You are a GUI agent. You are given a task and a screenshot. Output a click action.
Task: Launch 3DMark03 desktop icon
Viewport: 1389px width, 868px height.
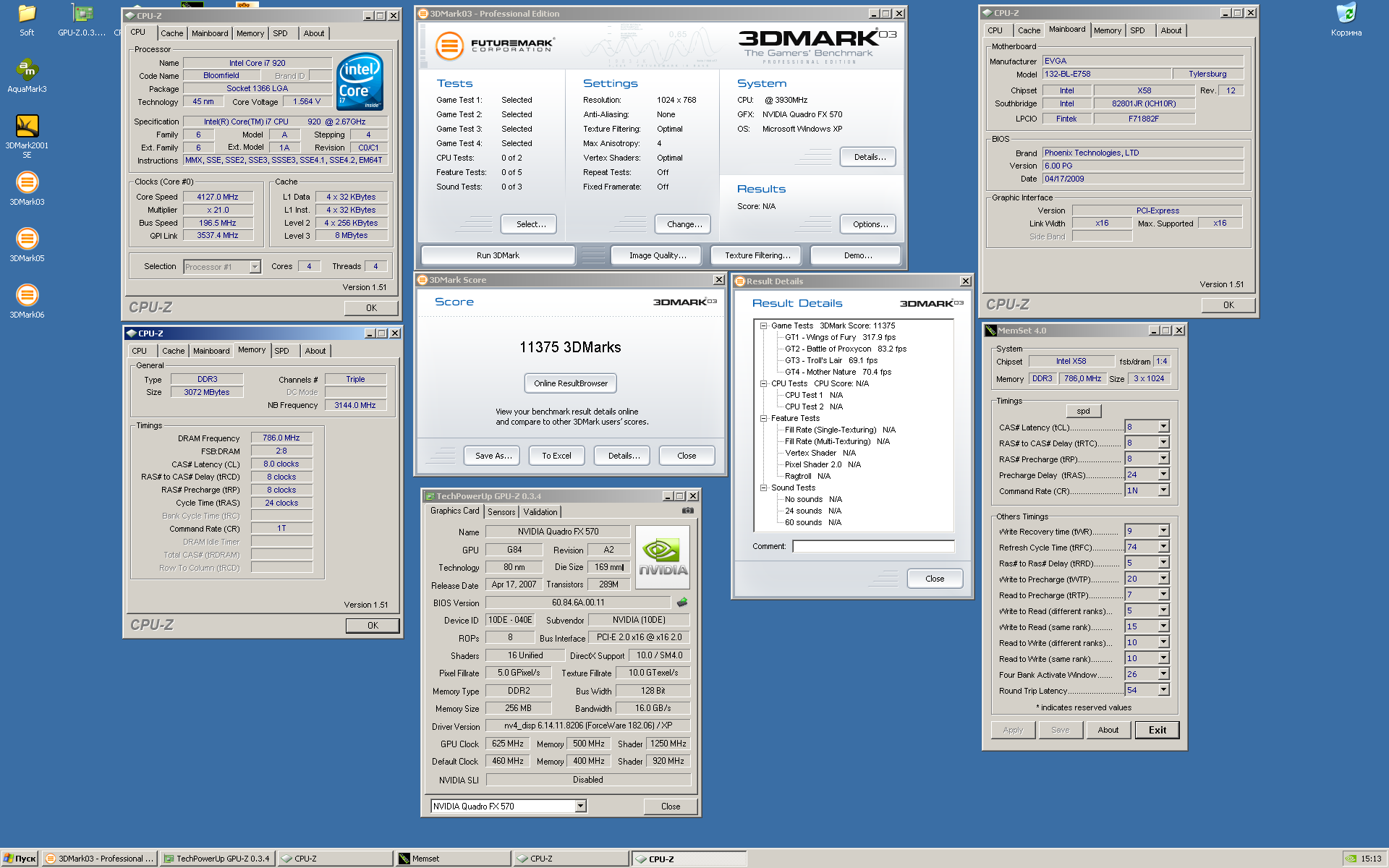coord(27,189)
